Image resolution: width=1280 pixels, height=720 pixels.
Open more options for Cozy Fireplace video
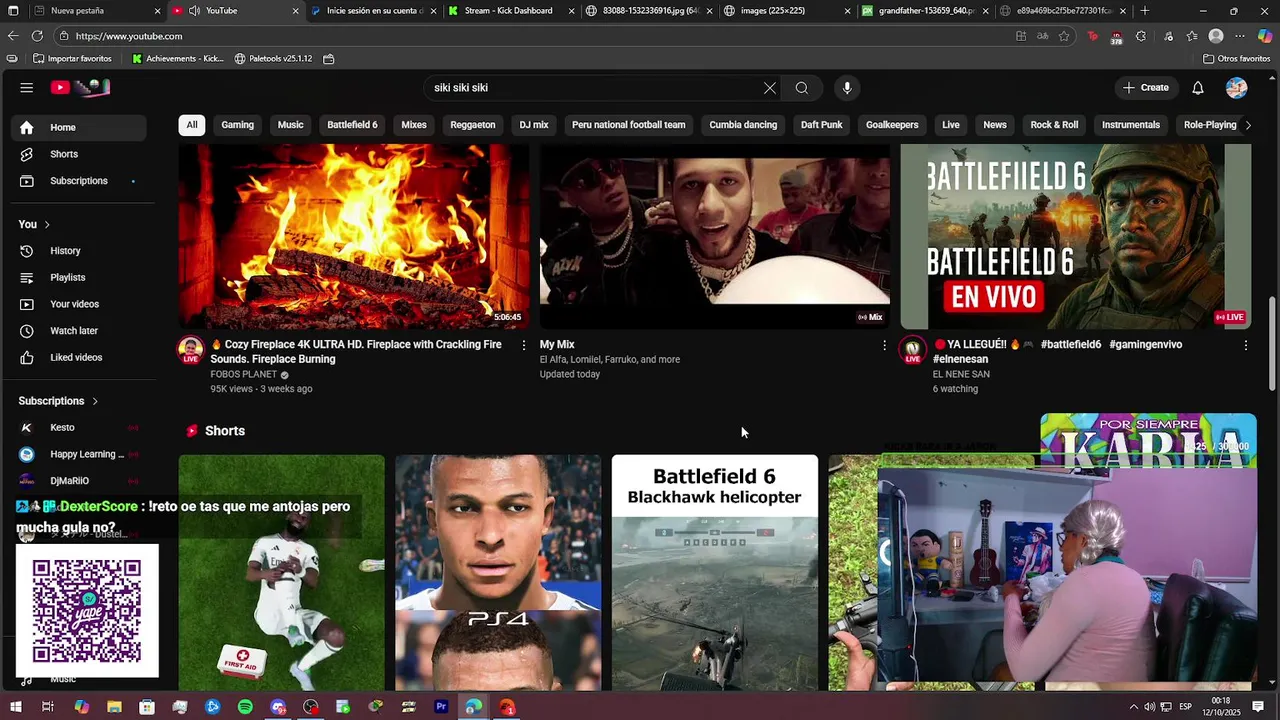click(x=523, y=345)
